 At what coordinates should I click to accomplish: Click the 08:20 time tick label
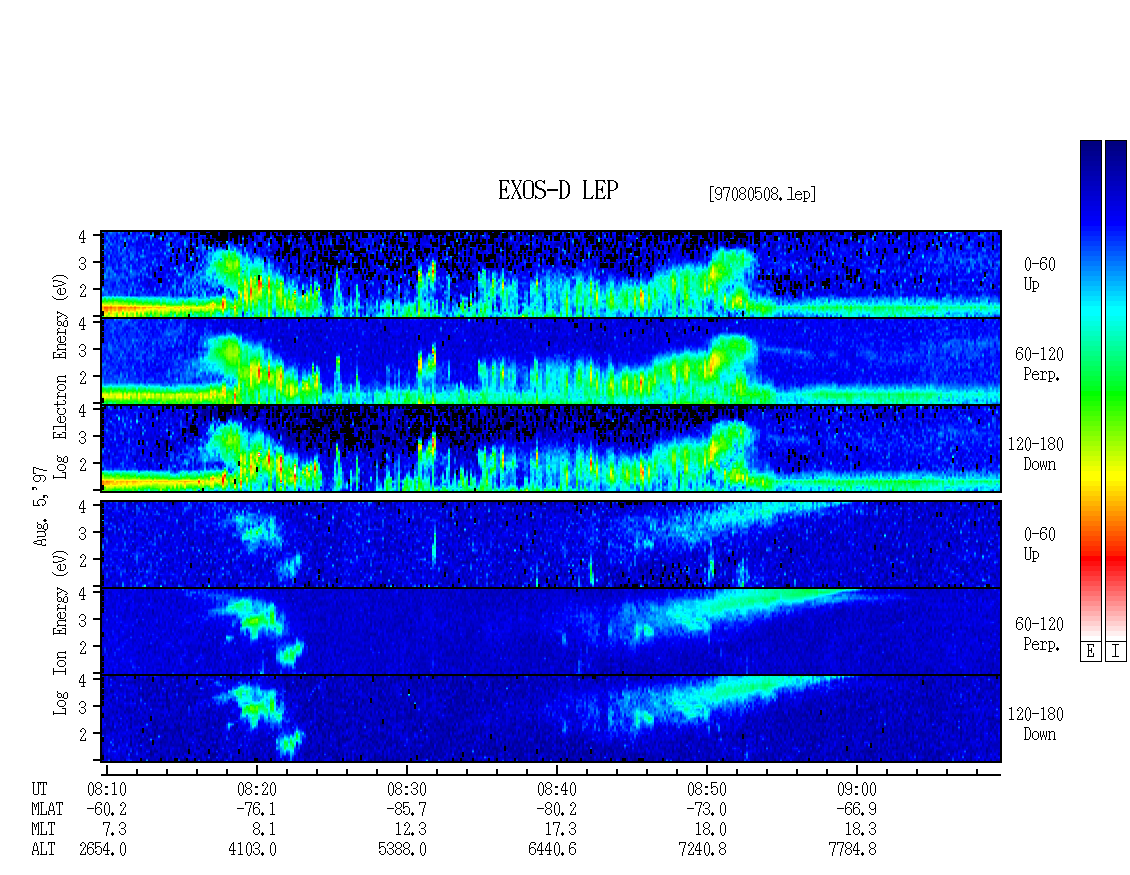257,789
